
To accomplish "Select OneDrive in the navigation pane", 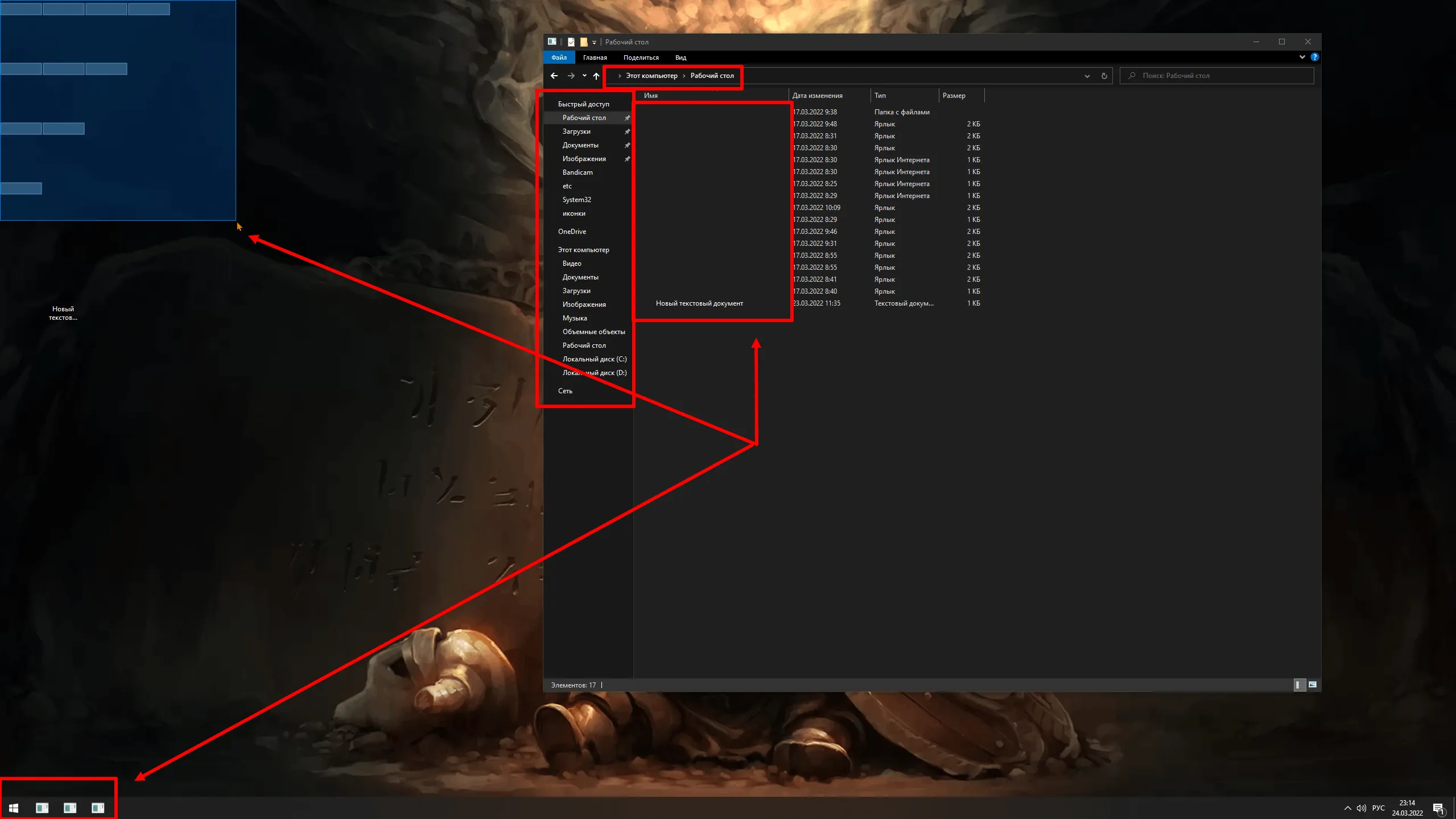I will point(572,232).
